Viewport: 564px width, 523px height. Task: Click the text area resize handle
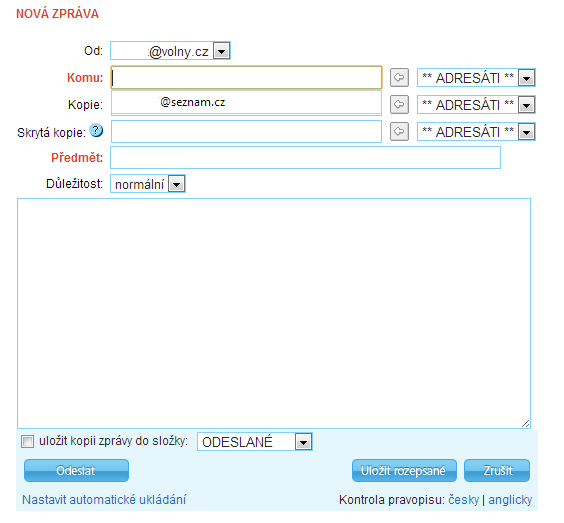point(526,424)
